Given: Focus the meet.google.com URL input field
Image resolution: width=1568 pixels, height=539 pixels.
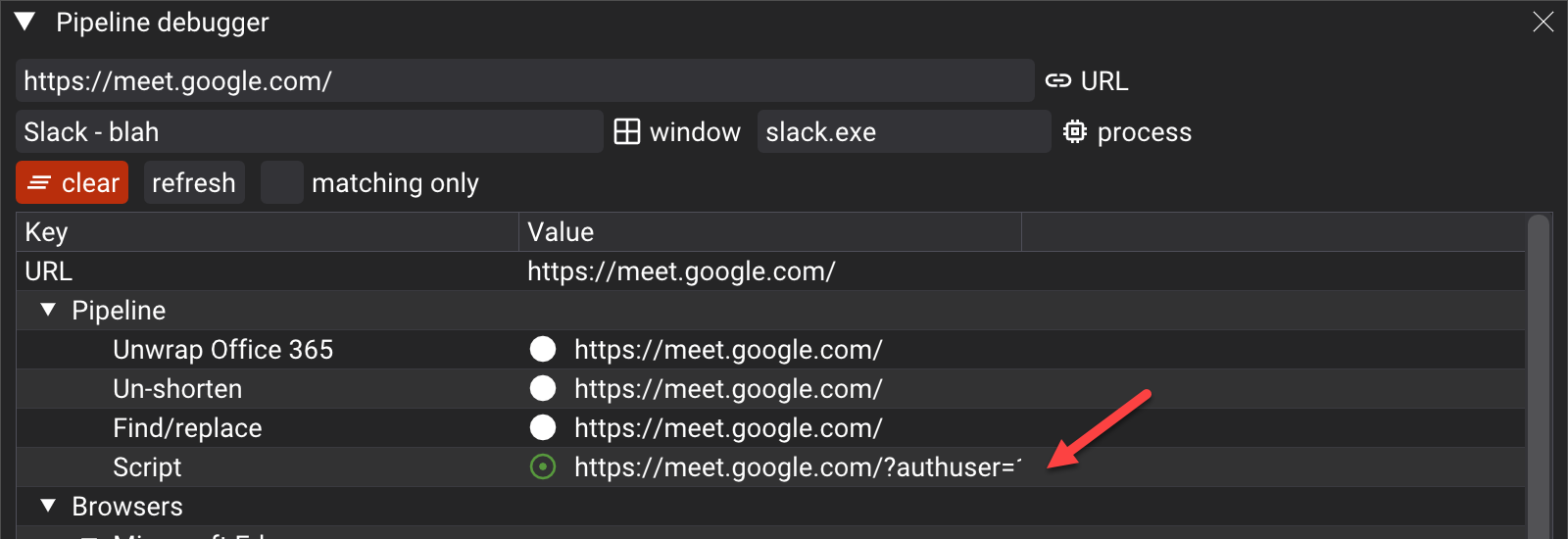Looking at the screenshot, I should 525,80.
